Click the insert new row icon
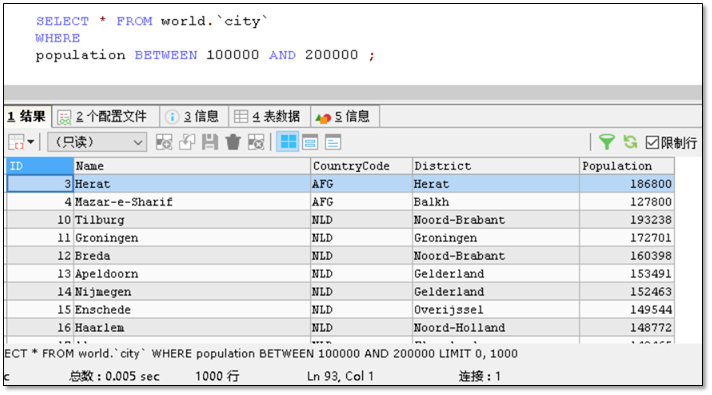The image size is (712, 395). pos(164,142)
